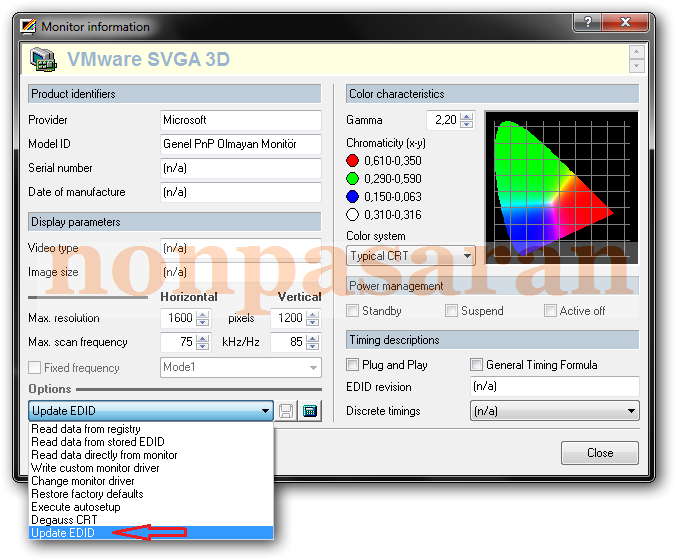Choose Execute autosetup option

click(151, 507)
